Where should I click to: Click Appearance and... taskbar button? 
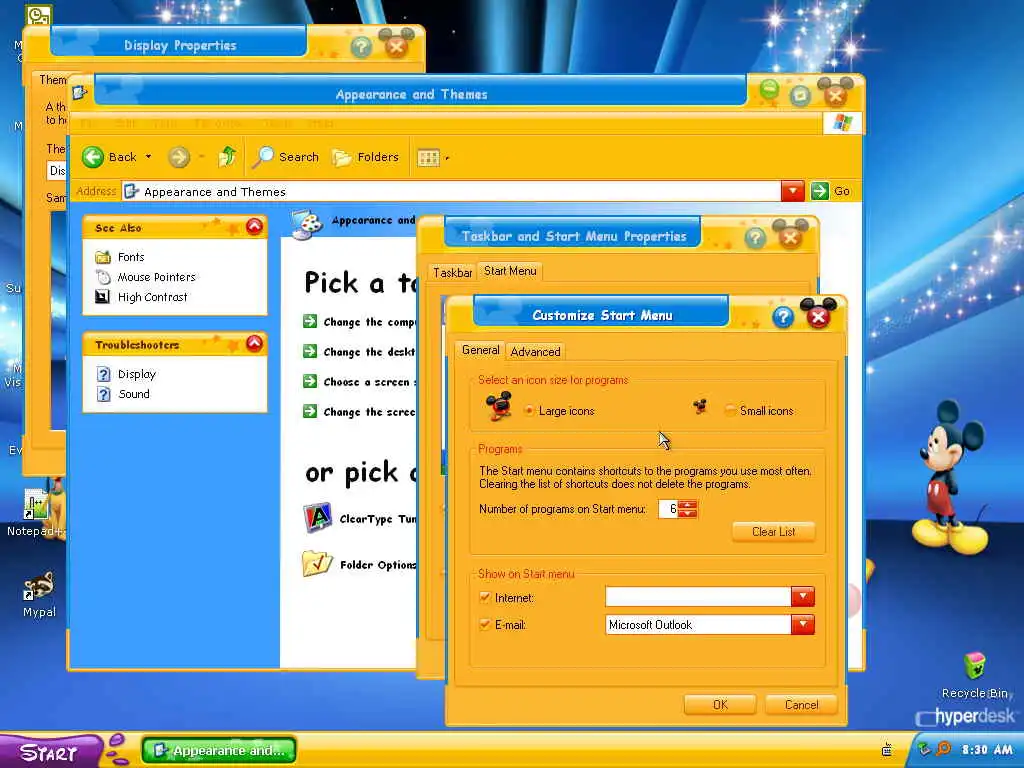[219, 750]
